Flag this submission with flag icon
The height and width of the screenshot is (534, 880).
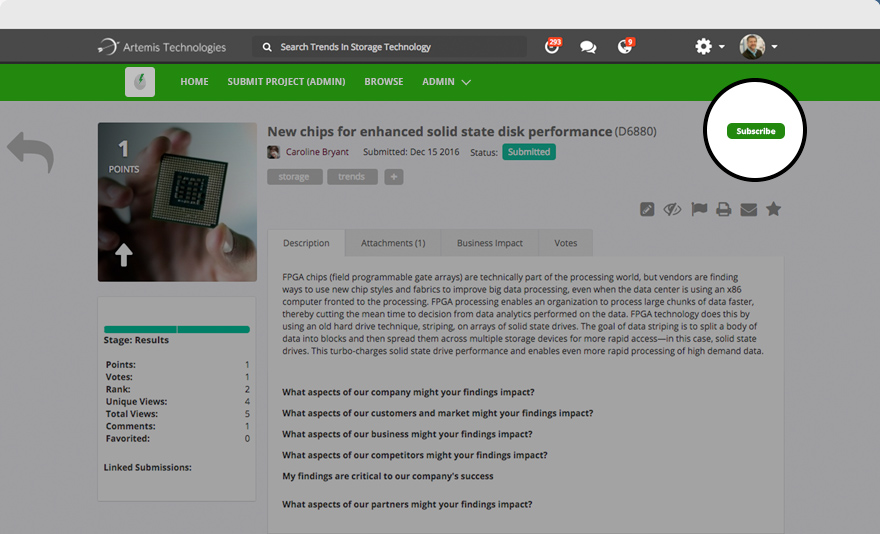[x=699, y=209]
